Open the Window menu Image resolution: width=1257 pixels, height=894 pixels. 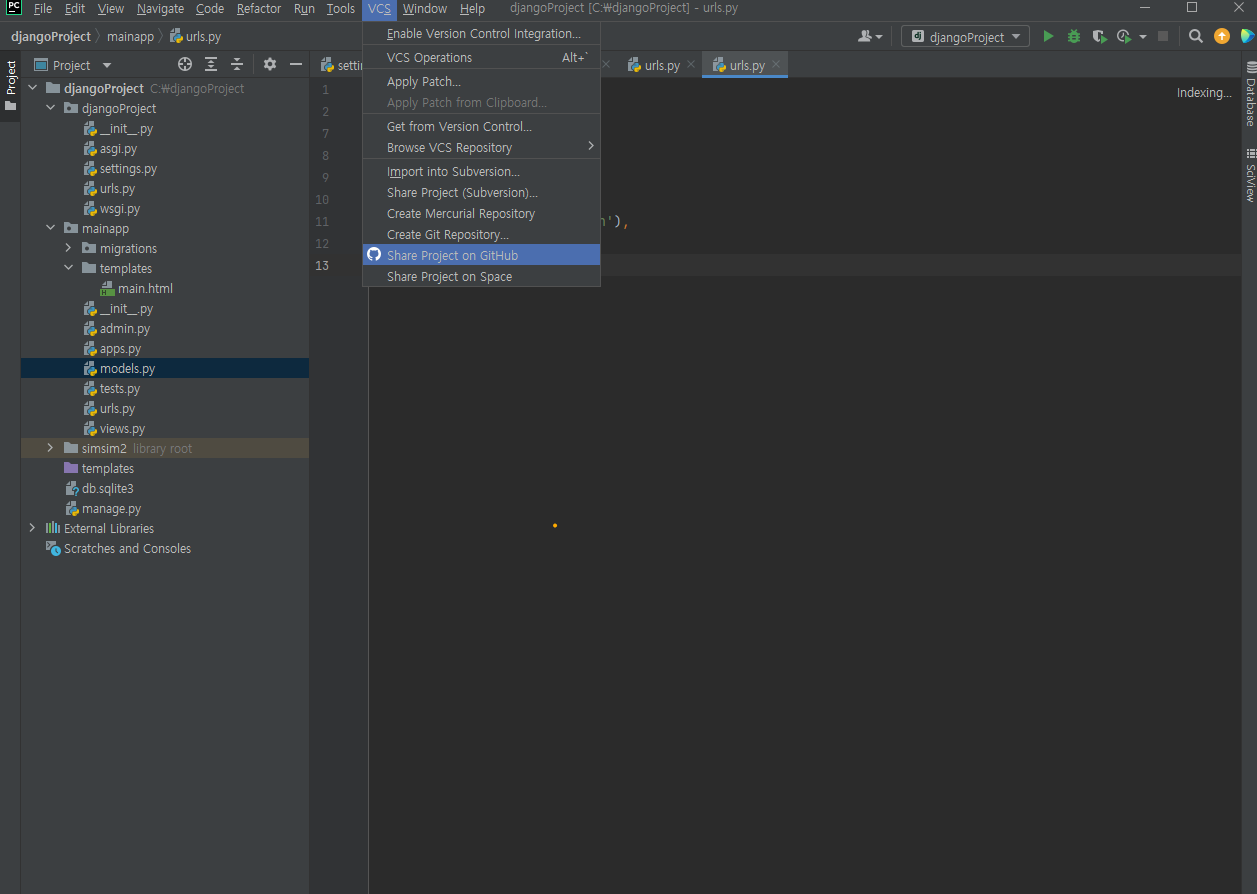(425, 9)
